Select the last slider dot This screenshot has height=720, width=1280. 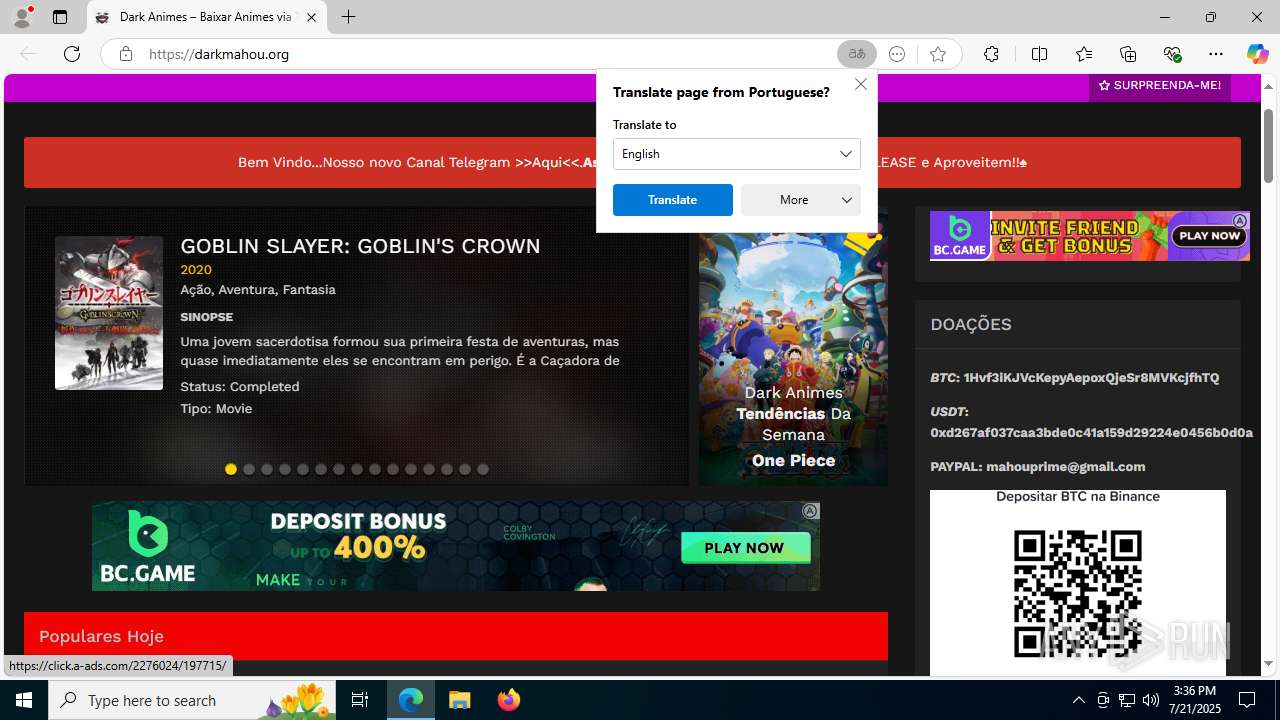click(483, 469)
